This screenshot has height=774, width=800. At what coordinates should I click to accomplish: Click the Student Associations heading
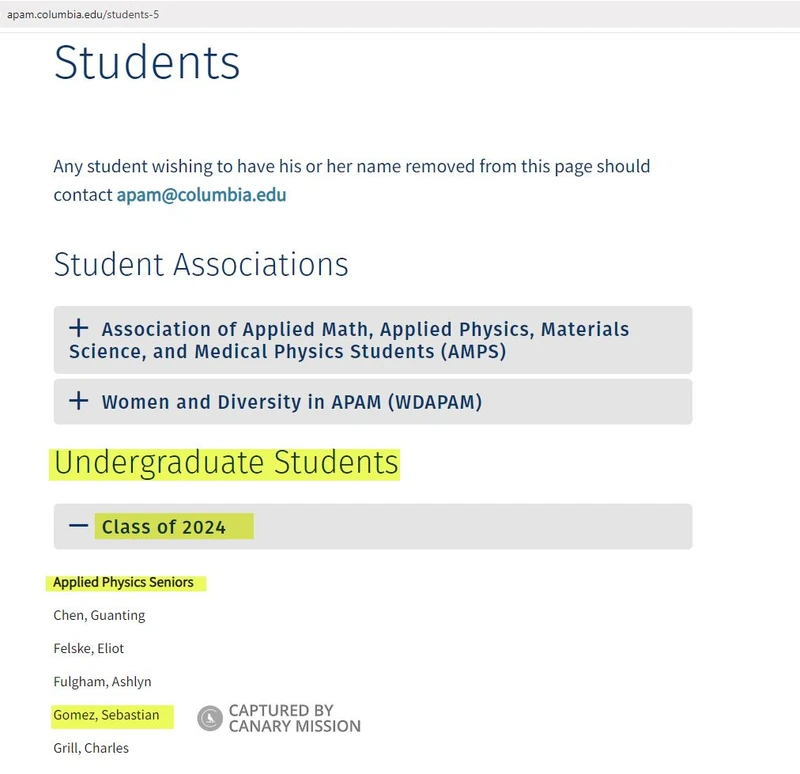click(201, 264)
